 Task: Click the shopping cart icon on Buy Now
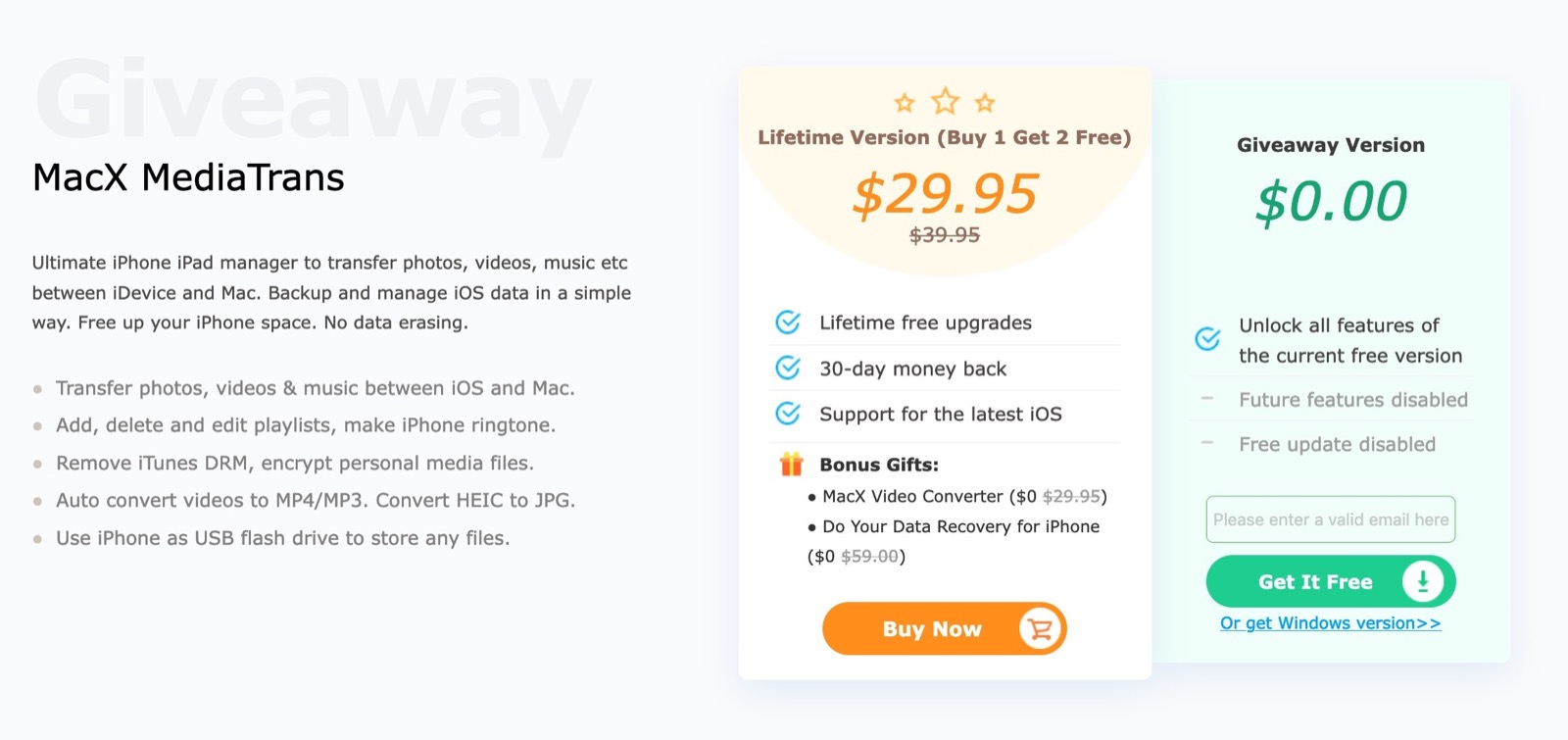1040,628
